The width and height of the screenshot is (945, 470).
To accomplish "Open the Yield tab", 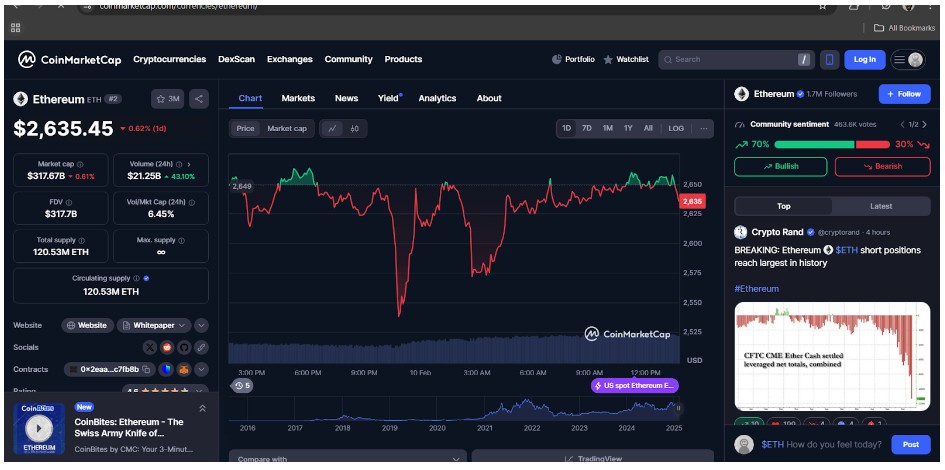I will click(x=389, y=98).
